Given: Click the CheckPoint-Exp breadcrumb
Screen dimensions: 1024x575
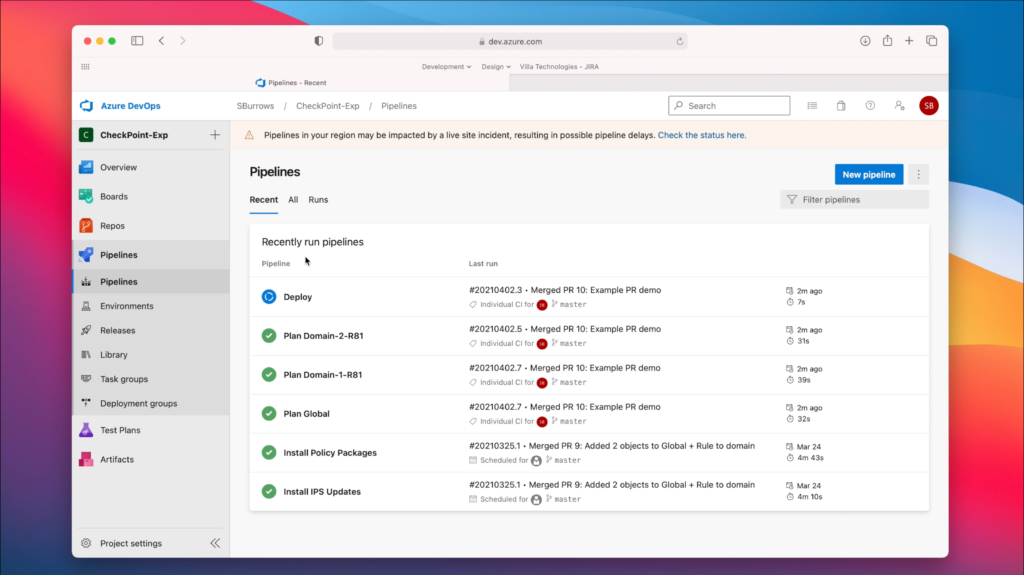Looking at the screenshot, I should coord(328,106).
